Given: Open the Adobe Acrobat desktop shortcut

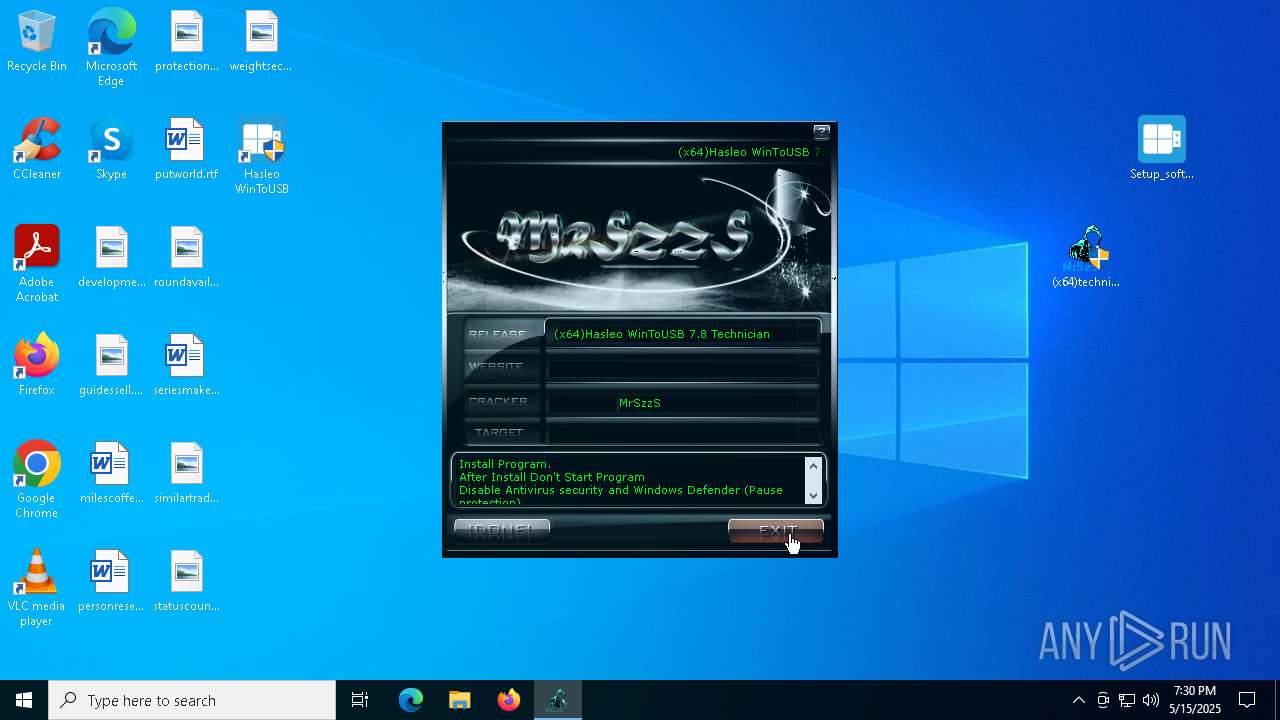Looking at the screenshot, I should (37, 264).
